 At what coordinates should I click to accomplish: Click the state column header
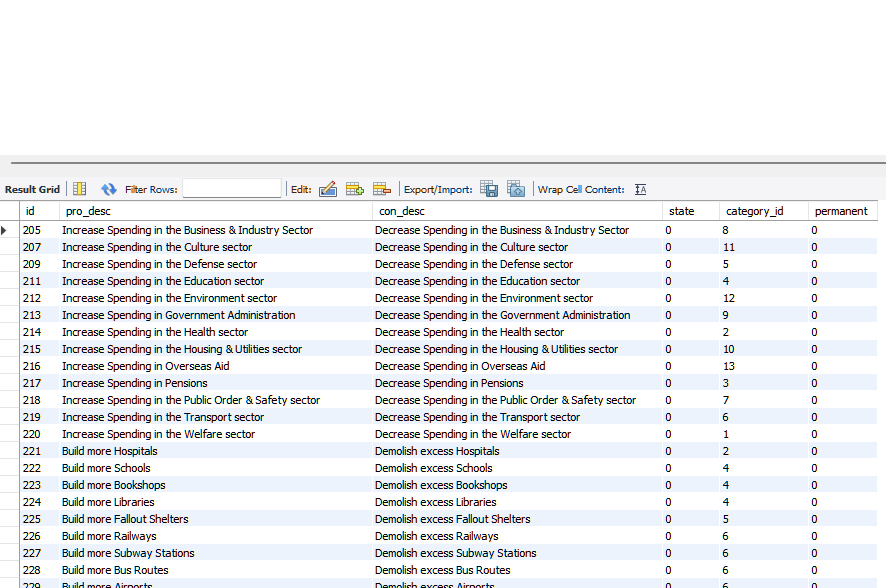coord(681,211)
